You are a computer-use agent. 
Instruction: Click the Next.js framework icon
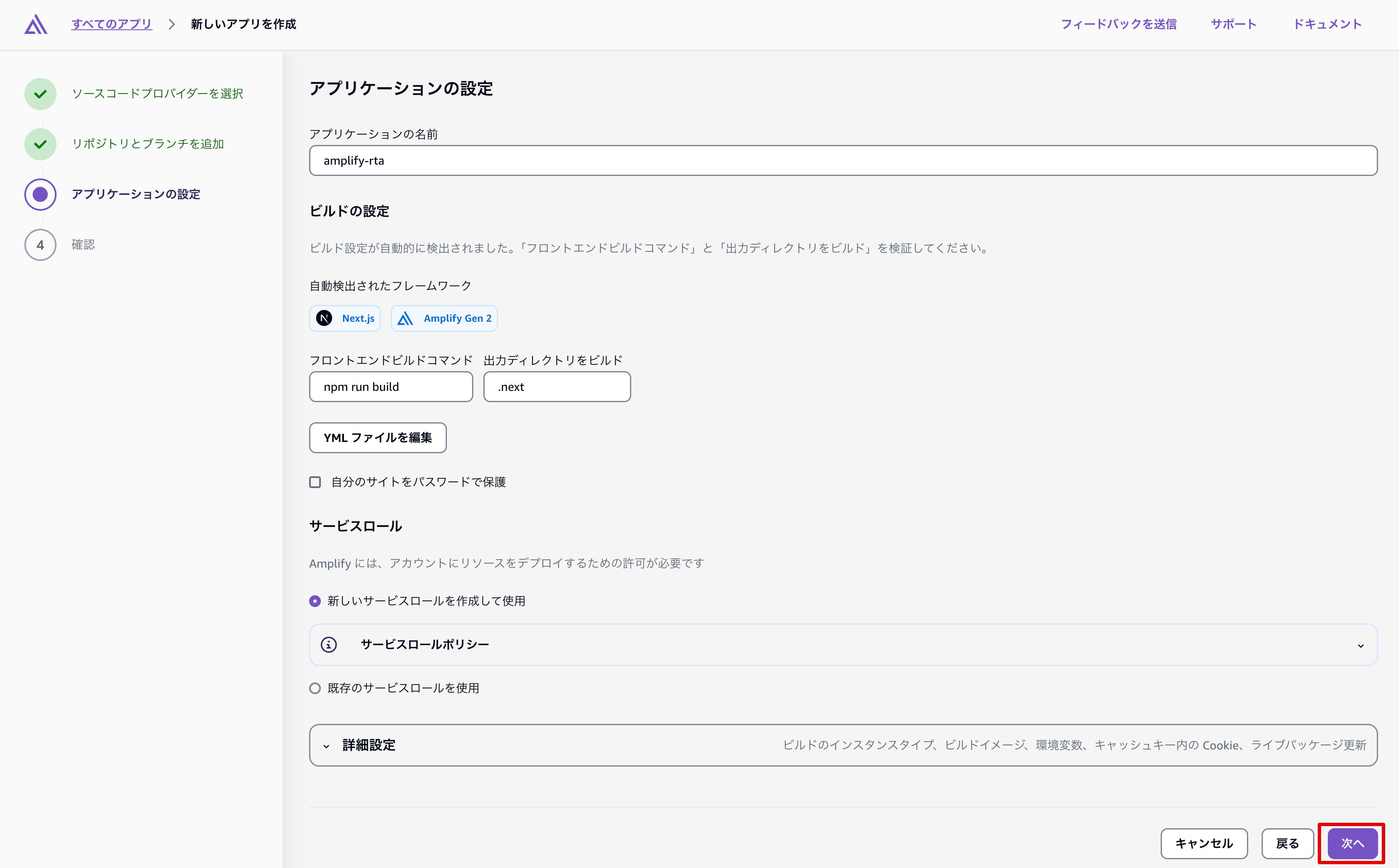point(324,318)
